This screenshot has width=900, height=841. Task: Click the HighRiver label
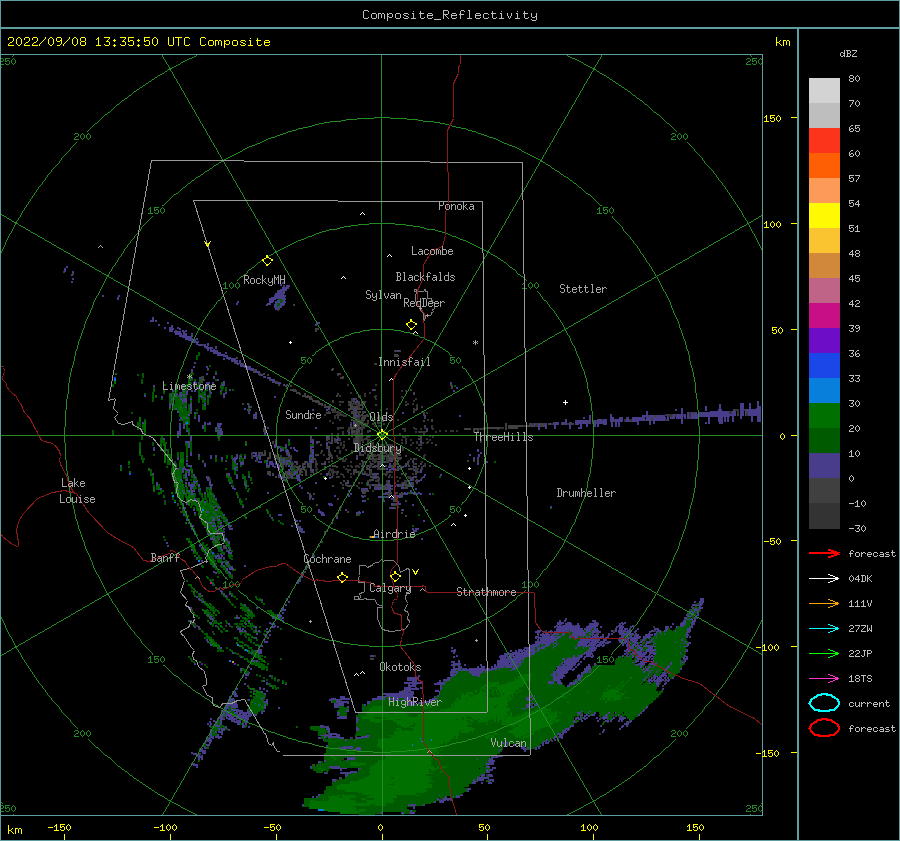tap(415, 702)
